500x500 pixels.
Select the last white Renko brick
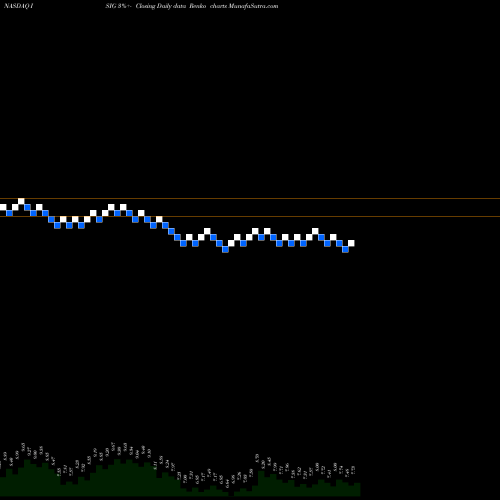(x=351, y=243)
